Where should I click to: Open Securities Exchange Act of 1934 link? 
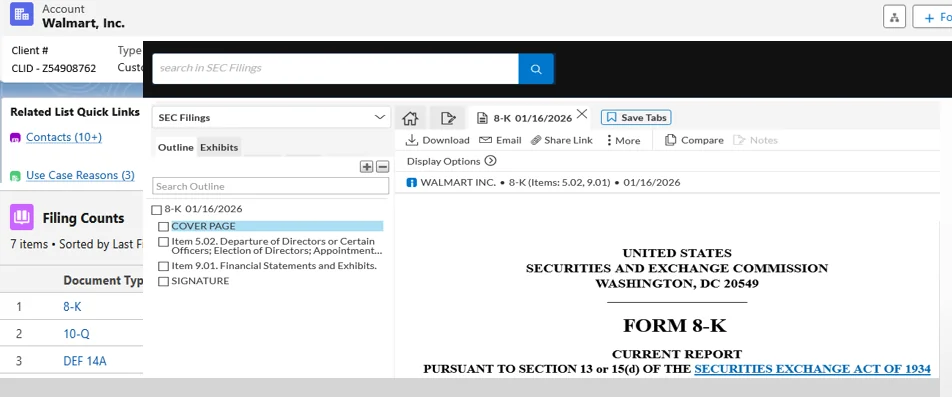coord(812,368)
